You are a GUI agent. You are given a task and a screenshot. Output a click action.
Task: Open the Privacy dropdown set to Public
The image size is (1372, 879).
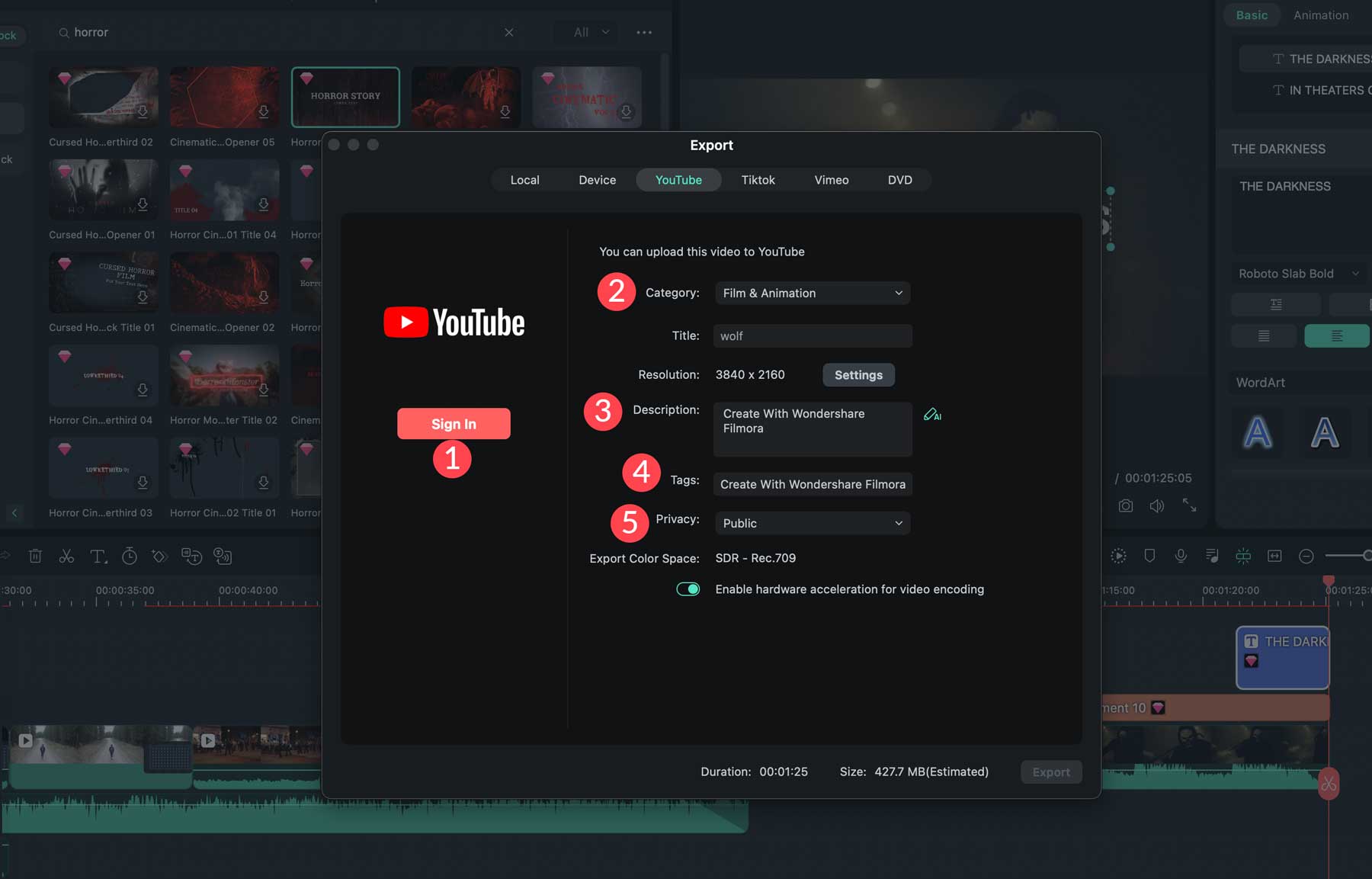[x=812, y=524]
